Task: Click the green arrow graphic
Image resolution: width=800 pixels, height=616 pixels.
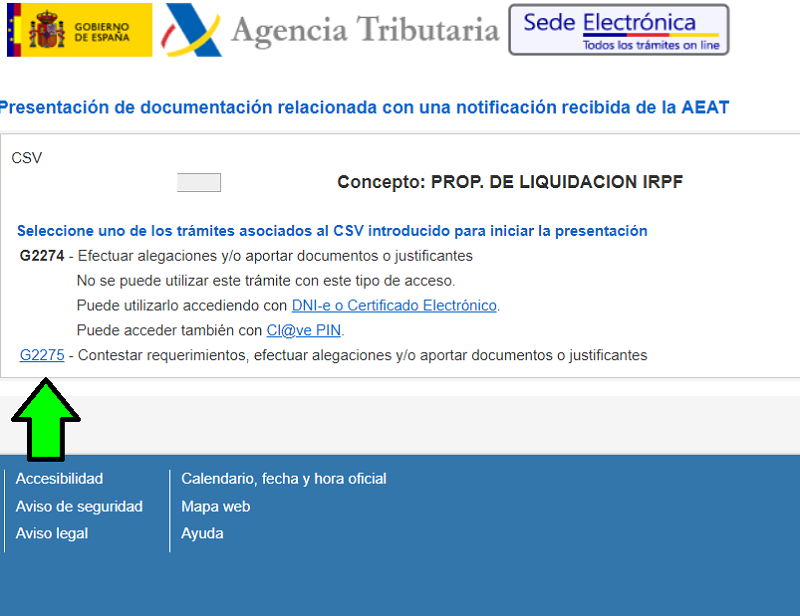Action: click(43, 410)
